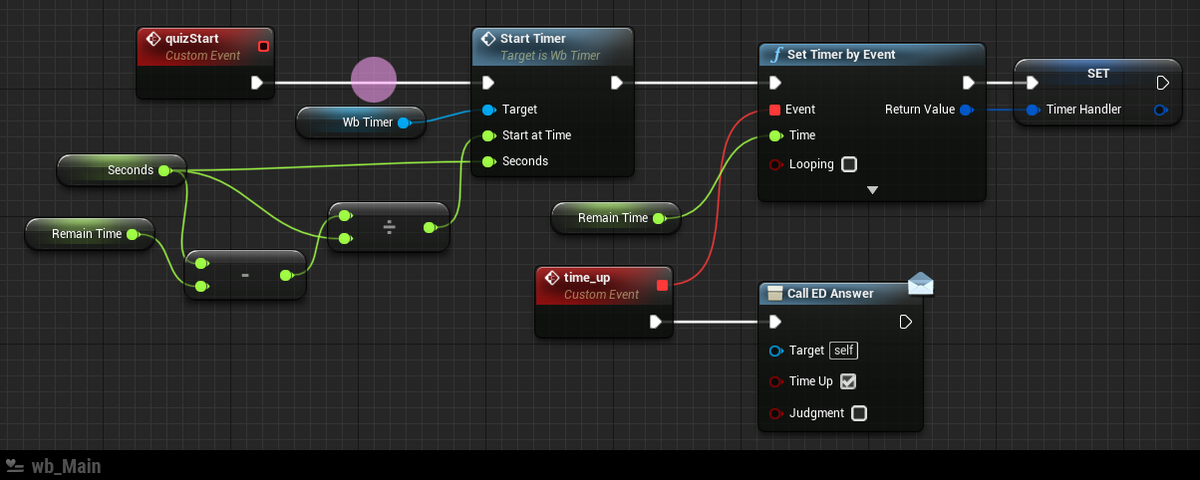
Task: Click the Start at Time input pin
Action: (x=488, y=135)
